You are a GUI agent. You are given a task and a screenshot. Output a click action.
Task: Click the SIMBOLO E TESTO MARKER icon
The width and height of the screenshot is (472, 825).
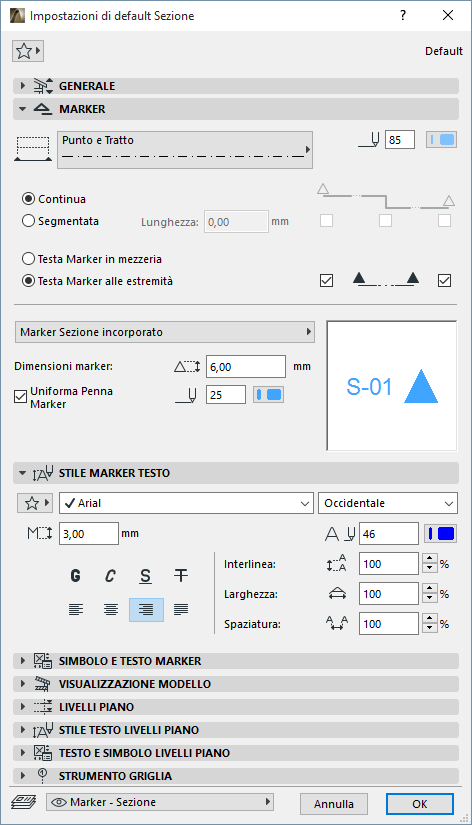(x=43, y=661)
